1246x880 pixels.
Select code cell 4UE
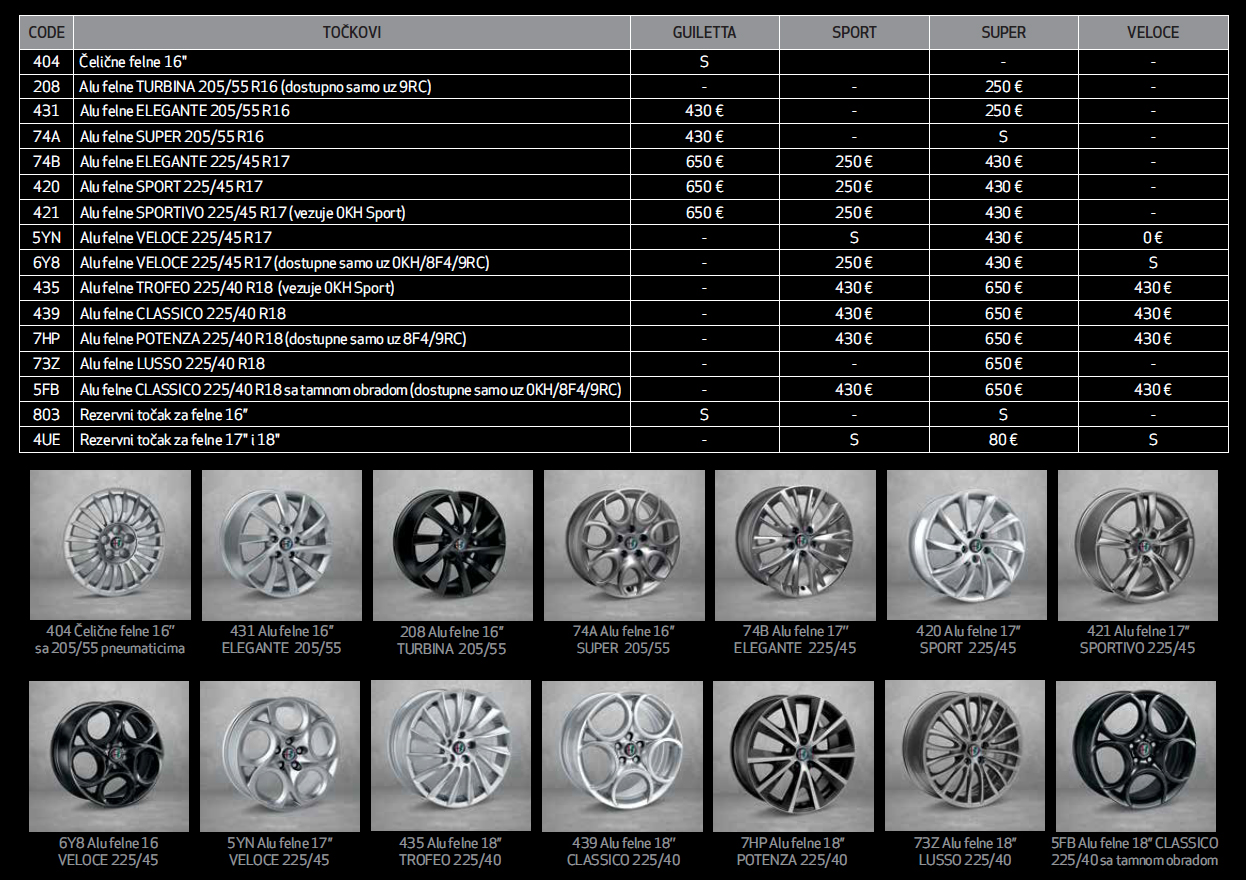(46, 439)
